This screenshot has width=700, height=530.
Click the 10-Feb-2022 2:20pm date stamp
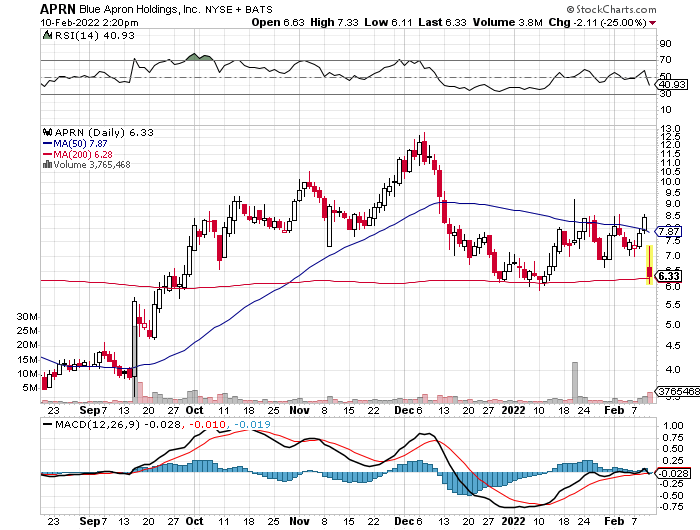click(89, 22)
